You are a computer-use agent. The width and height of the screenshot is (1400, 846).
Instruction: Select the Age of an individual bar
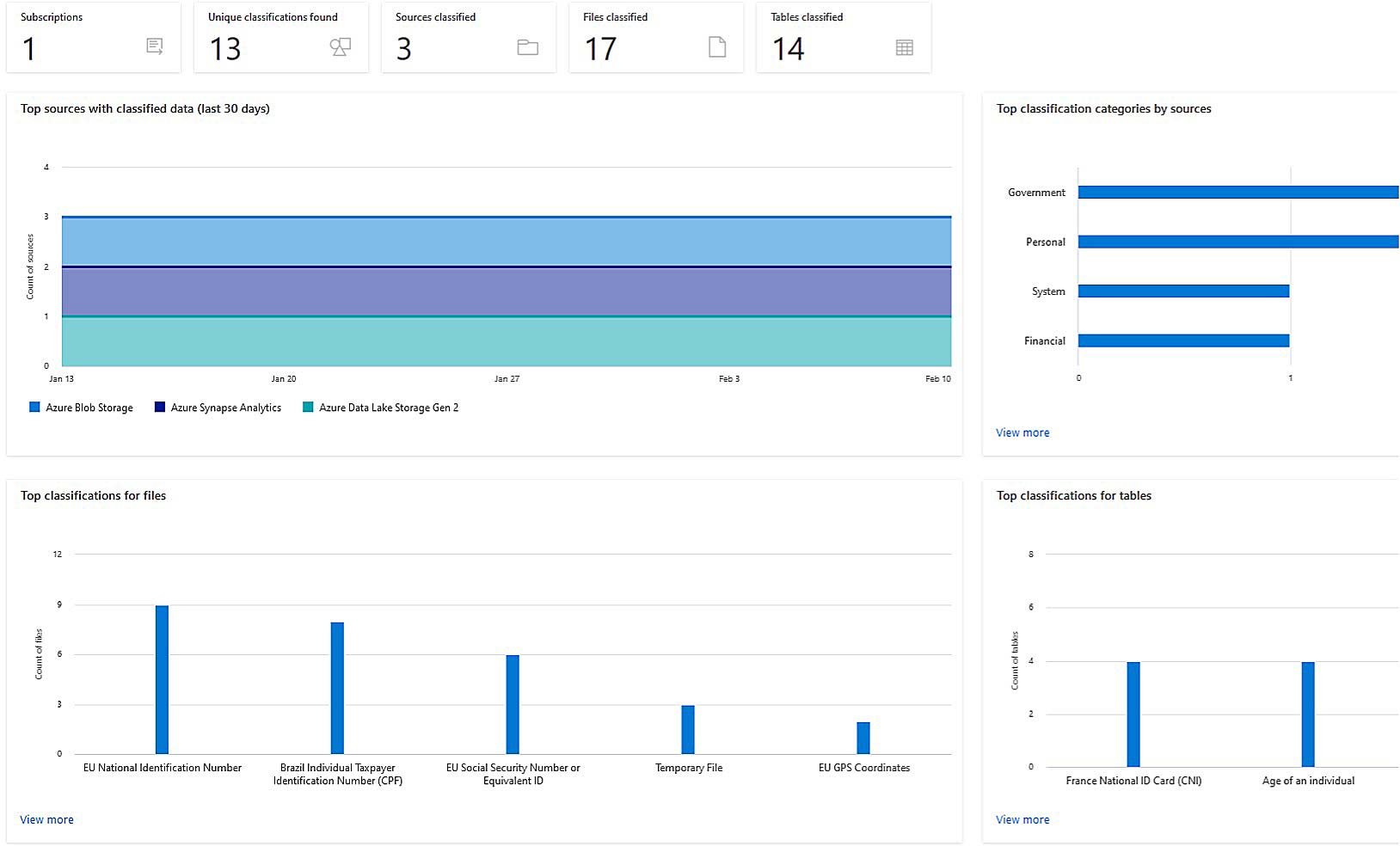(1308, 714)
